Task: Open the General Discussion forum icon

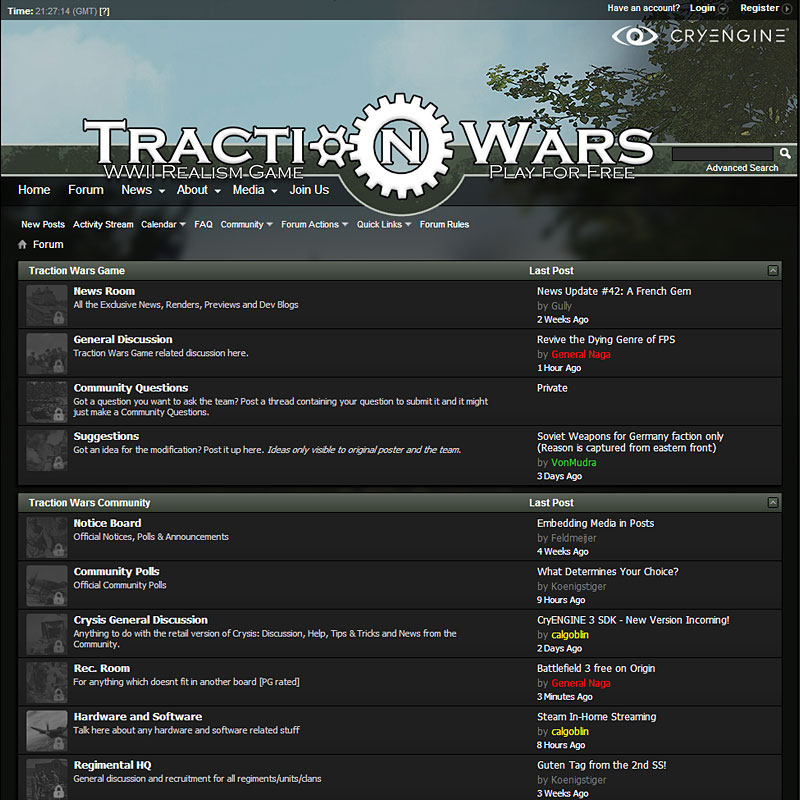Action: pos(47,354)
